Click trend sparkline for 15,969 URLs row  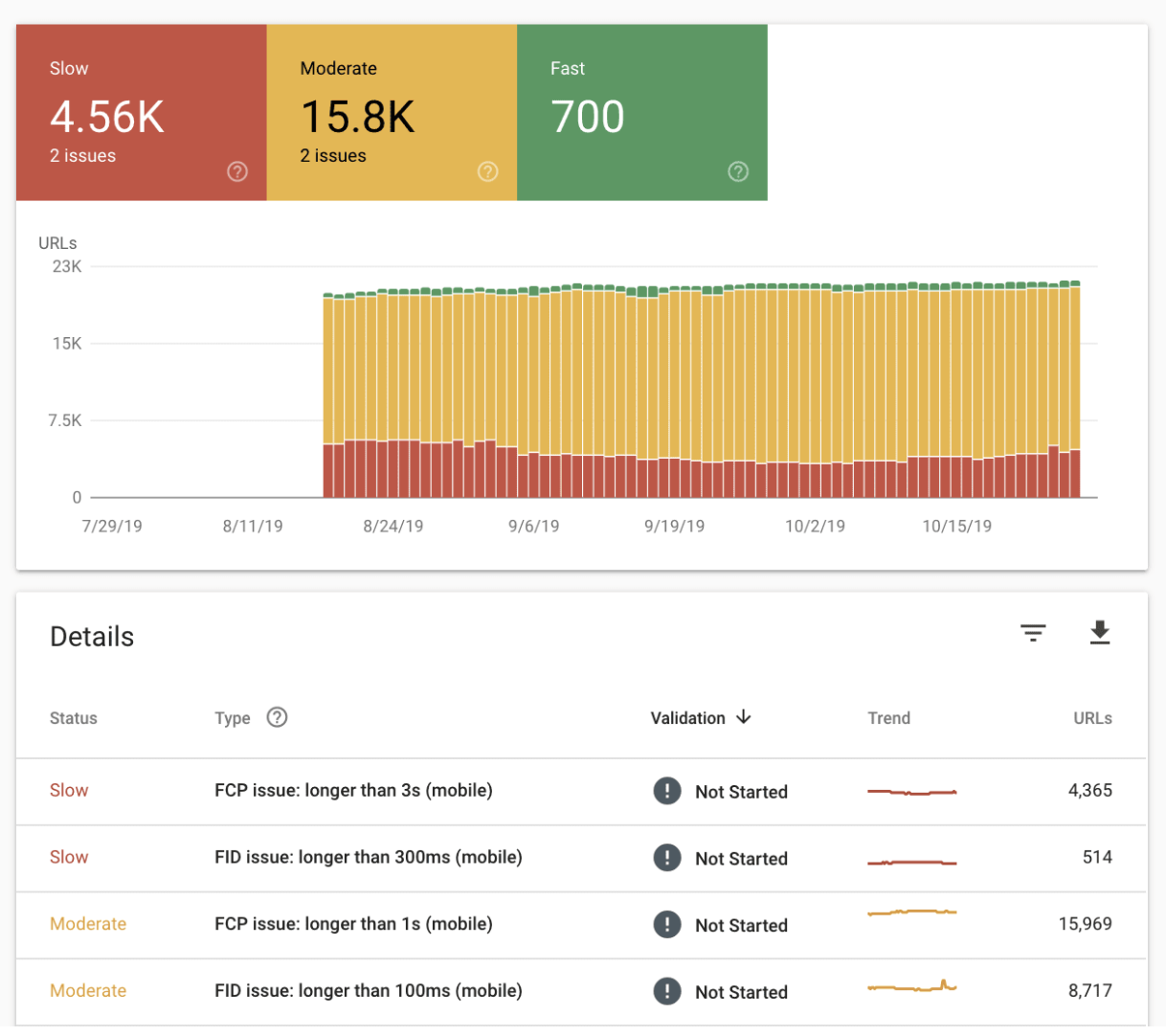[x=912, y=912]
